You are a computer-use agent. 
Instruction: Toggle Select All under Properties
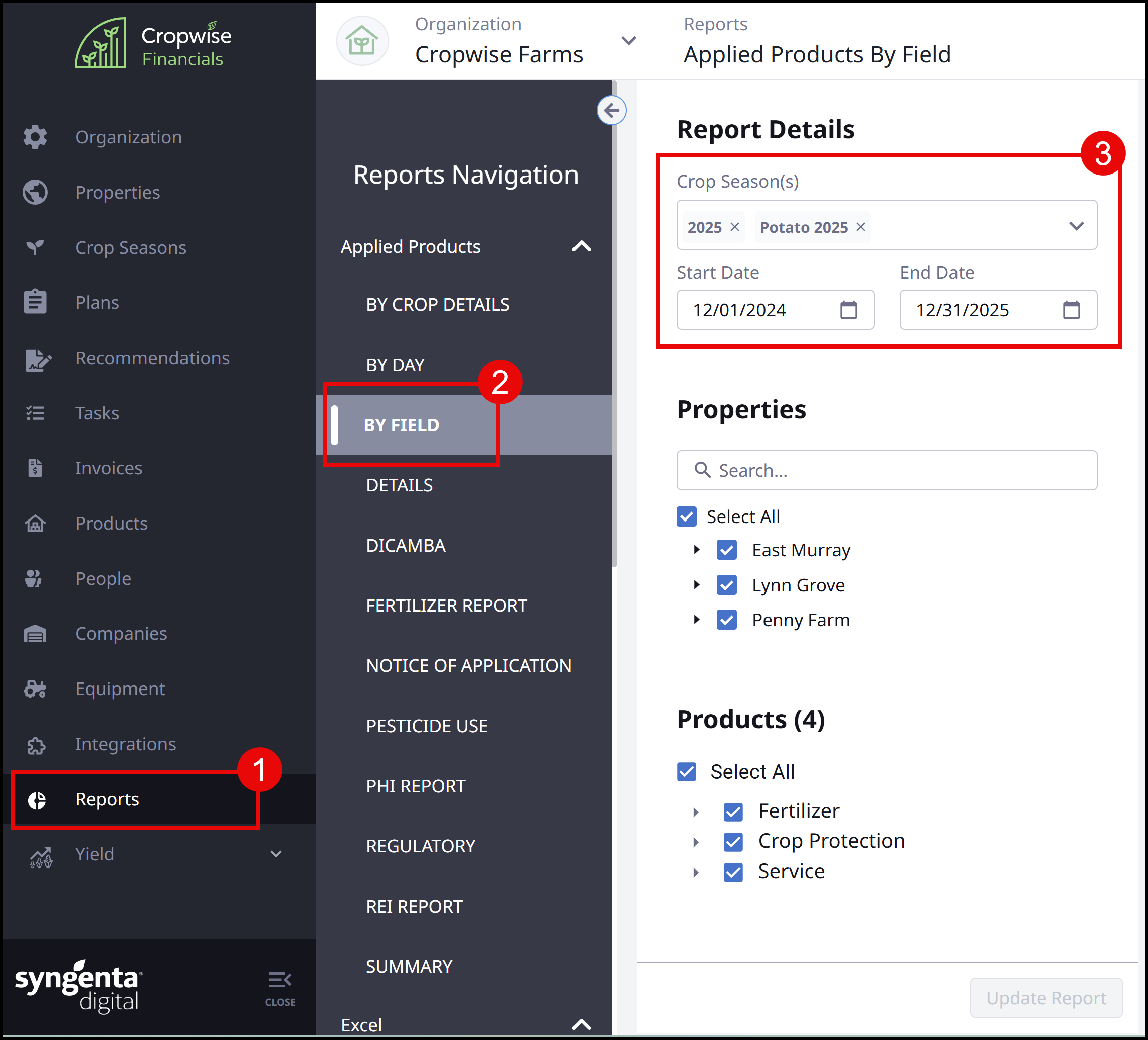pos(687,516)
